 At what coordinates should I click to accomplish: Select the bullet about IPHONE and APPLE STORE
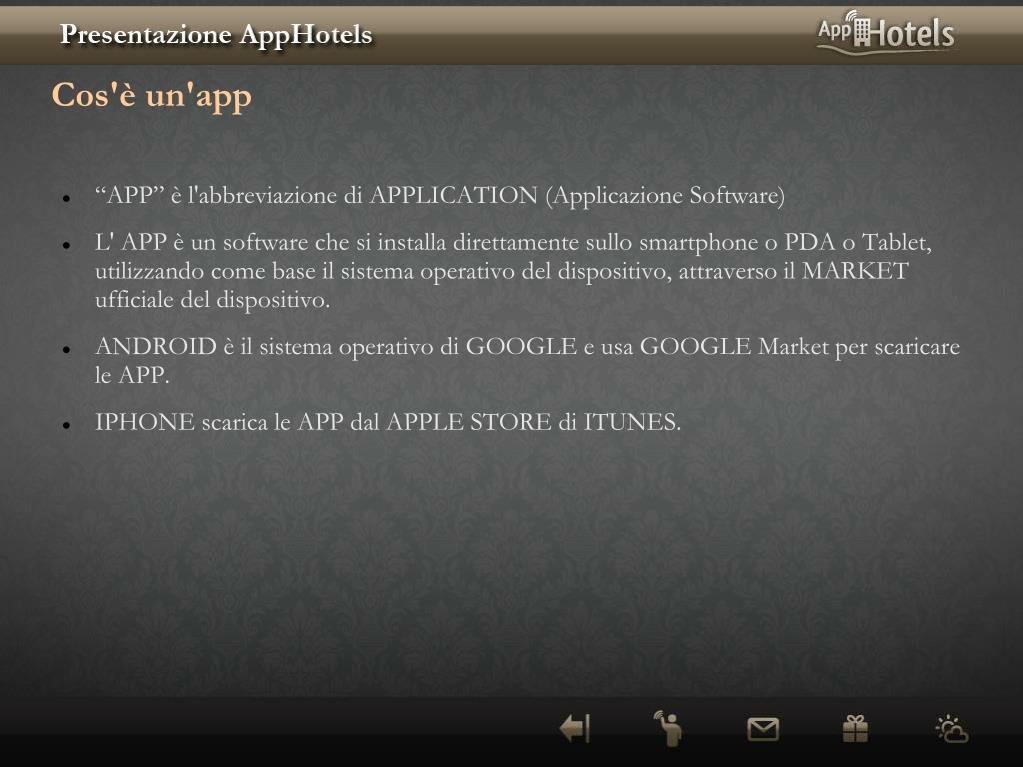388,422
